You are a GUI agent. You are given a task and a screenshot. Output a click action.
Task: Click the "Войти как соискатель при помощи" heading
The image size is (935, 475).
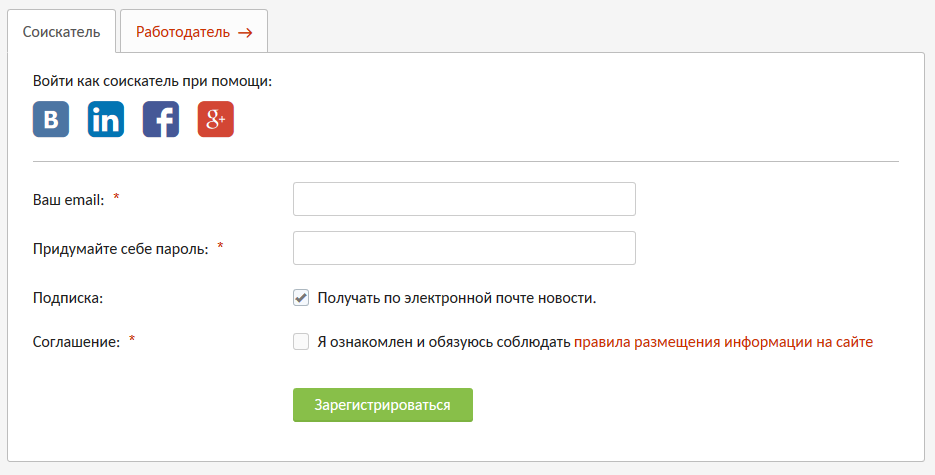pyautogui.click(x=152, y=81)
